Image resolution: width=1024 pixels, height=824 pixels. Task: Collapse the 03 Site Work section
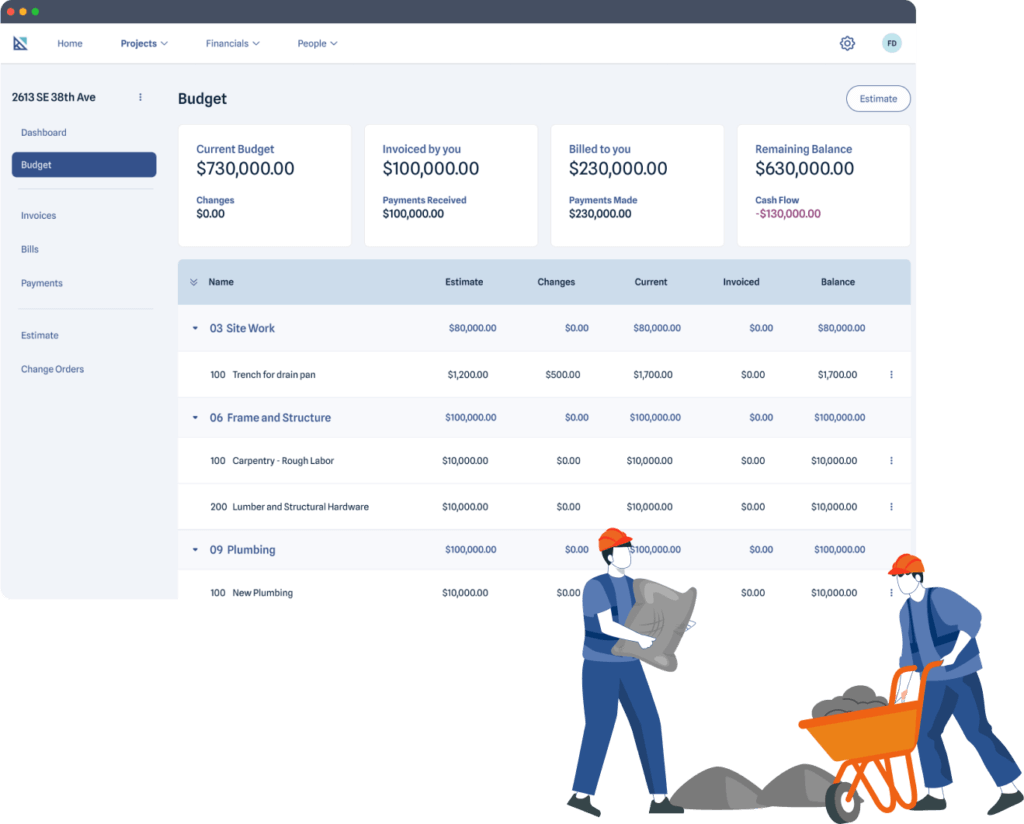195,328
